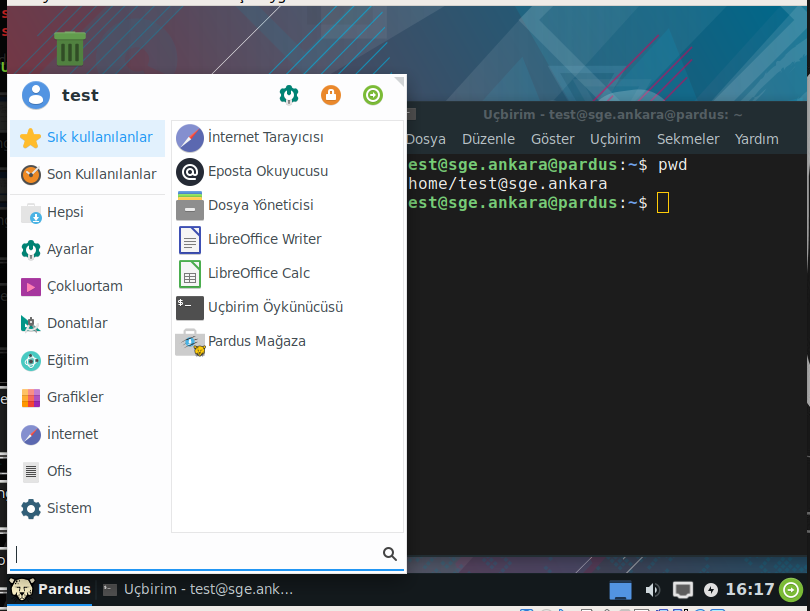This screenshot has width=810, height=611.
Task: Click the Dosya Yöneticisi drawer icon
Action: click(190, 206)
